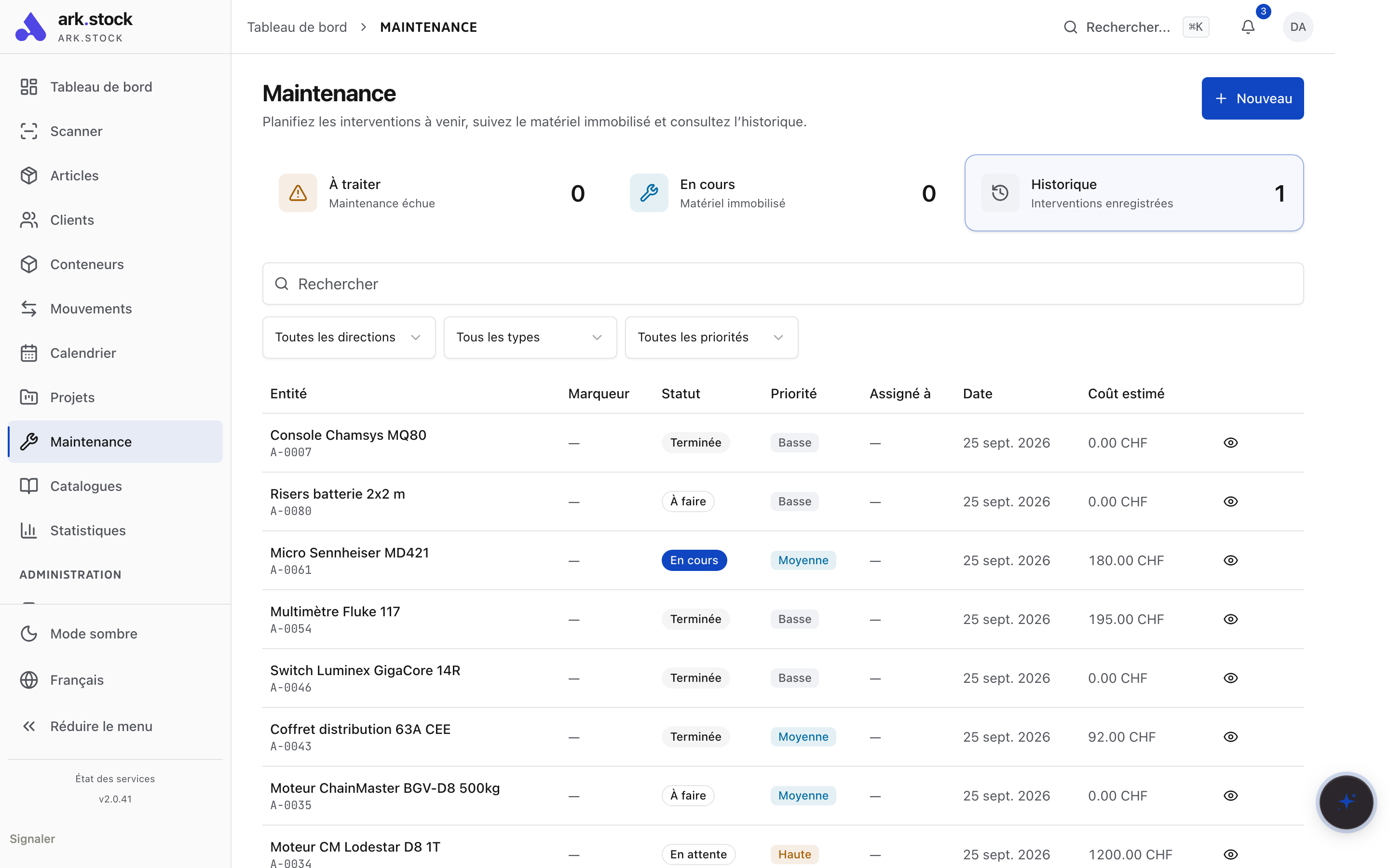View details of Console Chamsys MQ80
Viewport: 1389px width, 868px height.
tap(1230, 443)
